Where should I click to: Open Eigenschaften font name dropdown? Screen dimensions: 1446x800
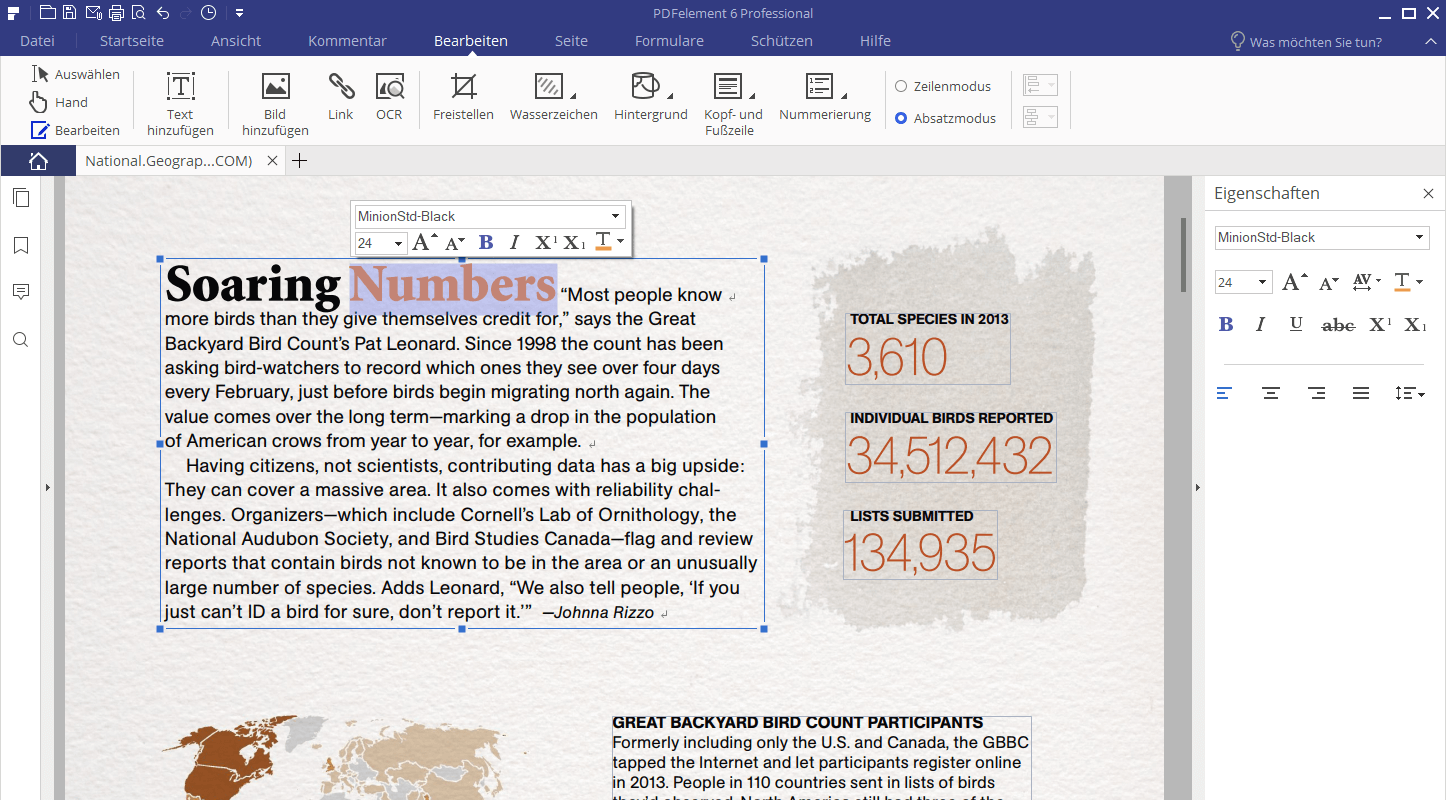(x=1419, y=238)
